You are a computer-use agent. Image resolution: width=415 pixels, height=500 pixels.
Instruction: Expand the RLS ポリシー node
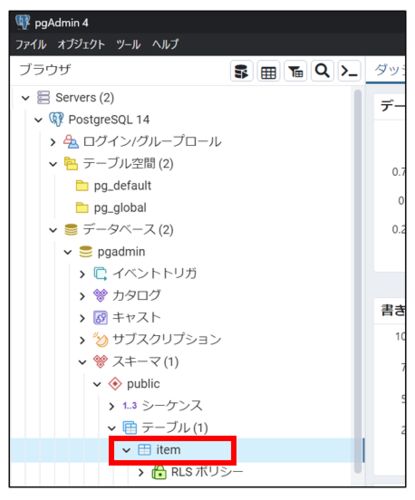[x=141, y=472]
